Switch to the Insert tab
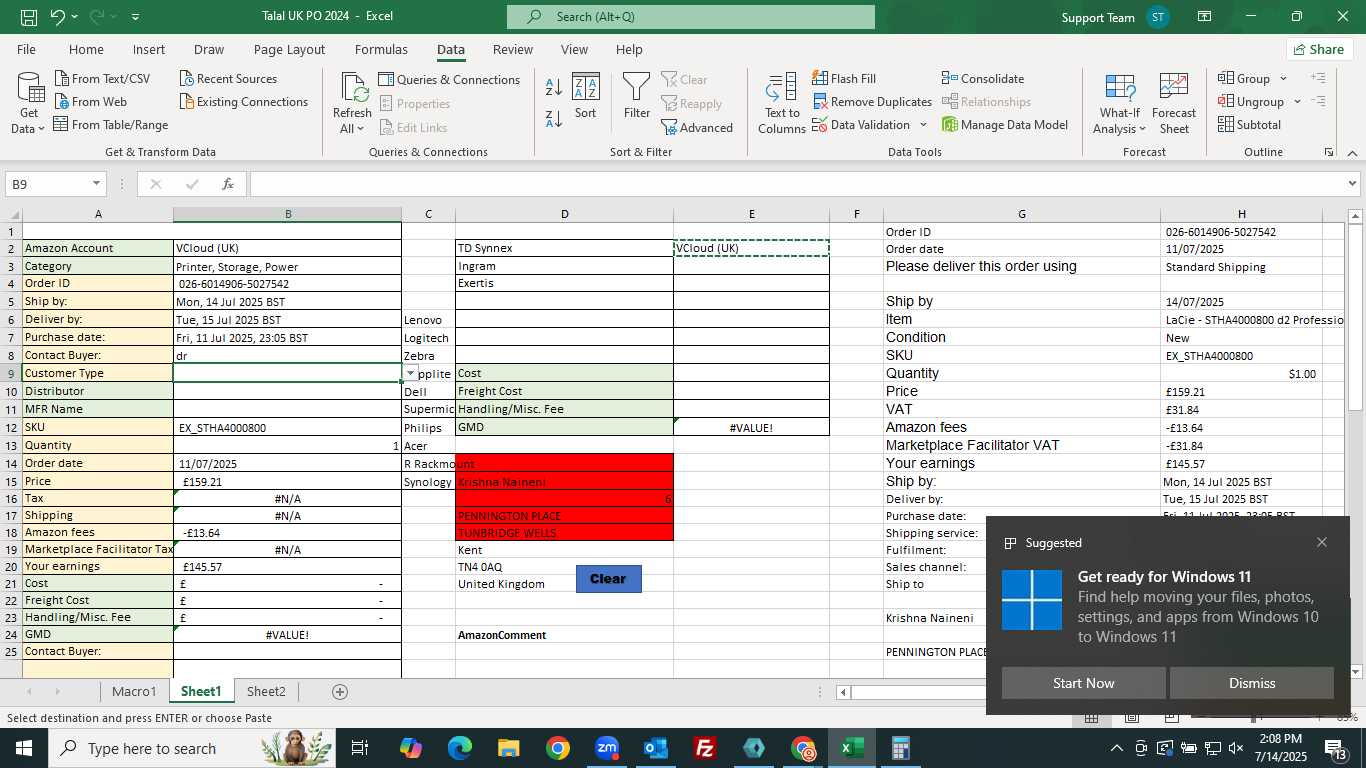 tap(149, 49)
